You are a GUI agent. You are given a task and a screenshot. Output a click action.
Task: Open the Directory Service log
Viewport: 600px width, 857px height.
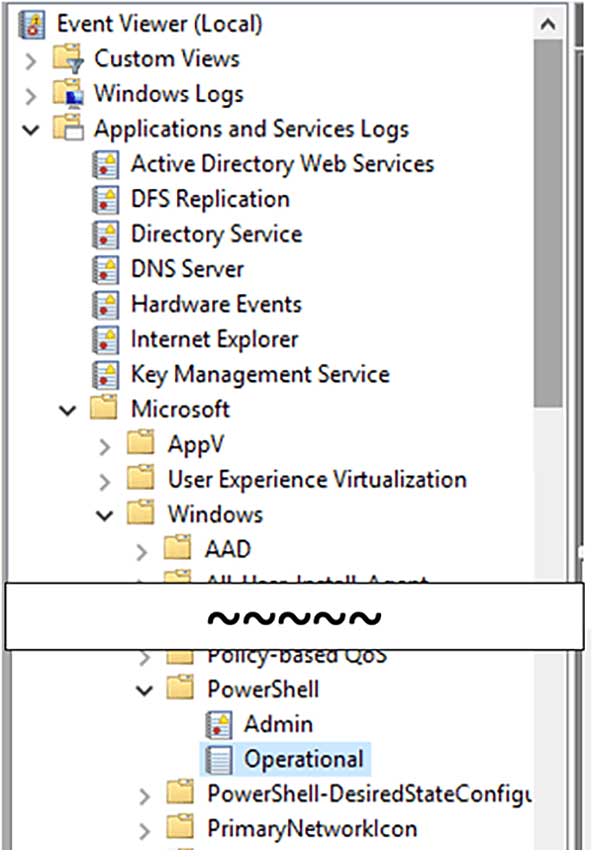216,234
